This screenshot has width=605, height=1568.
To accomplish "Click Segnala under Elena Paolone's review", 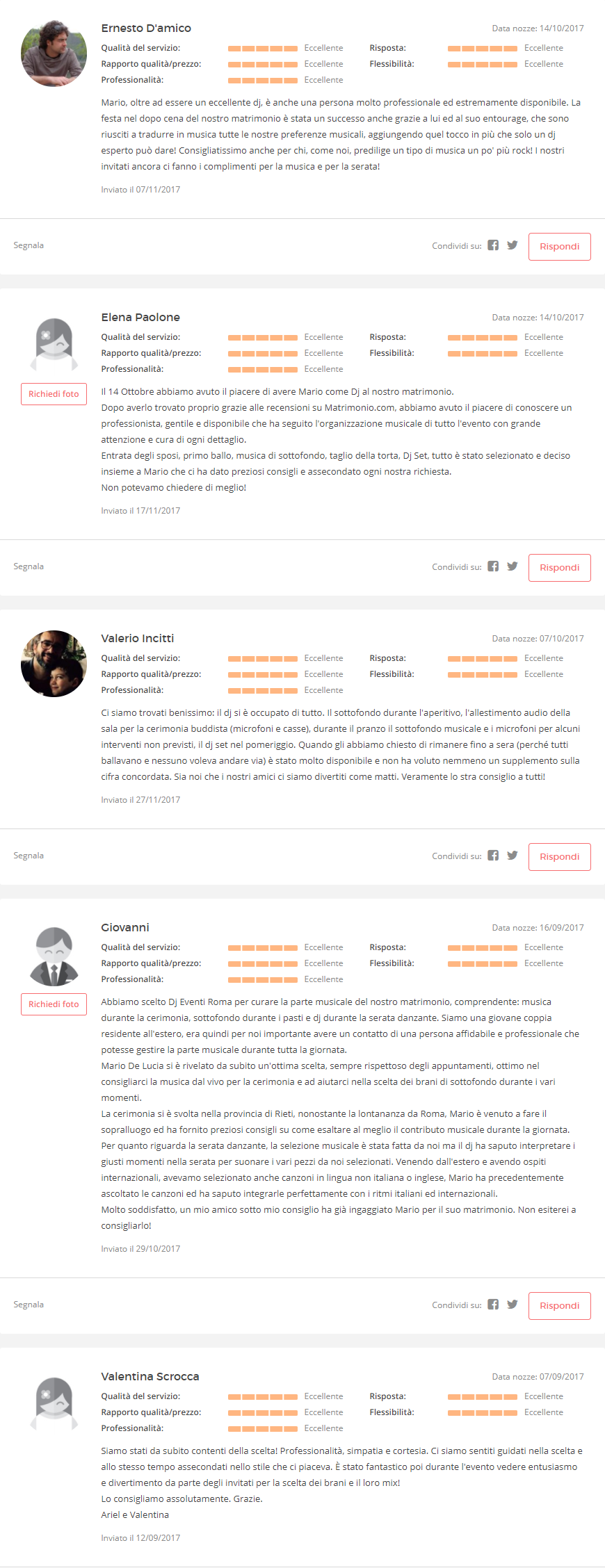I will [x=29, y=566].
